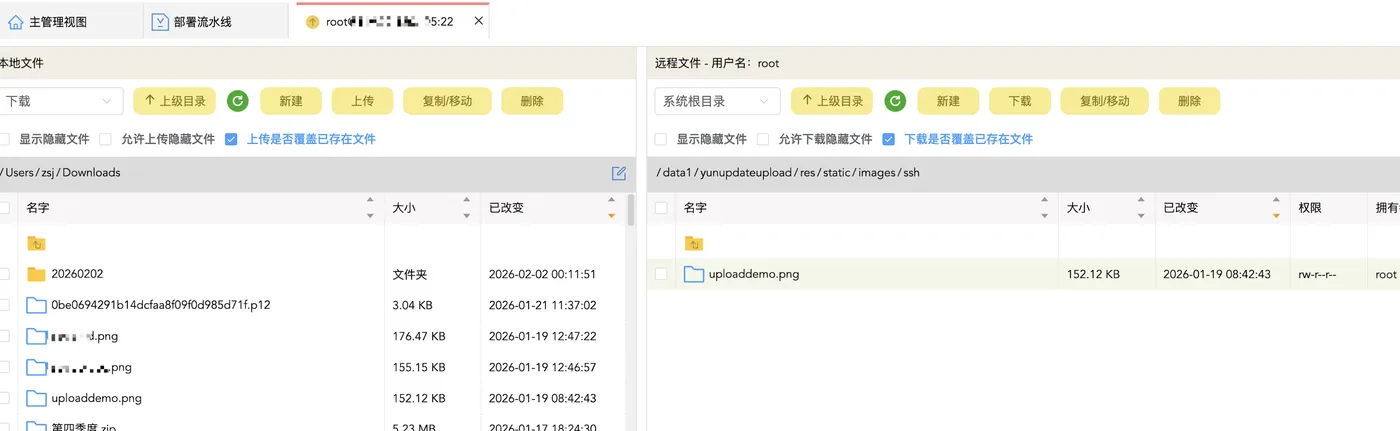Click the edit local path pencil icon
This screenshot has height=431, width=1400.
(619, 173)
